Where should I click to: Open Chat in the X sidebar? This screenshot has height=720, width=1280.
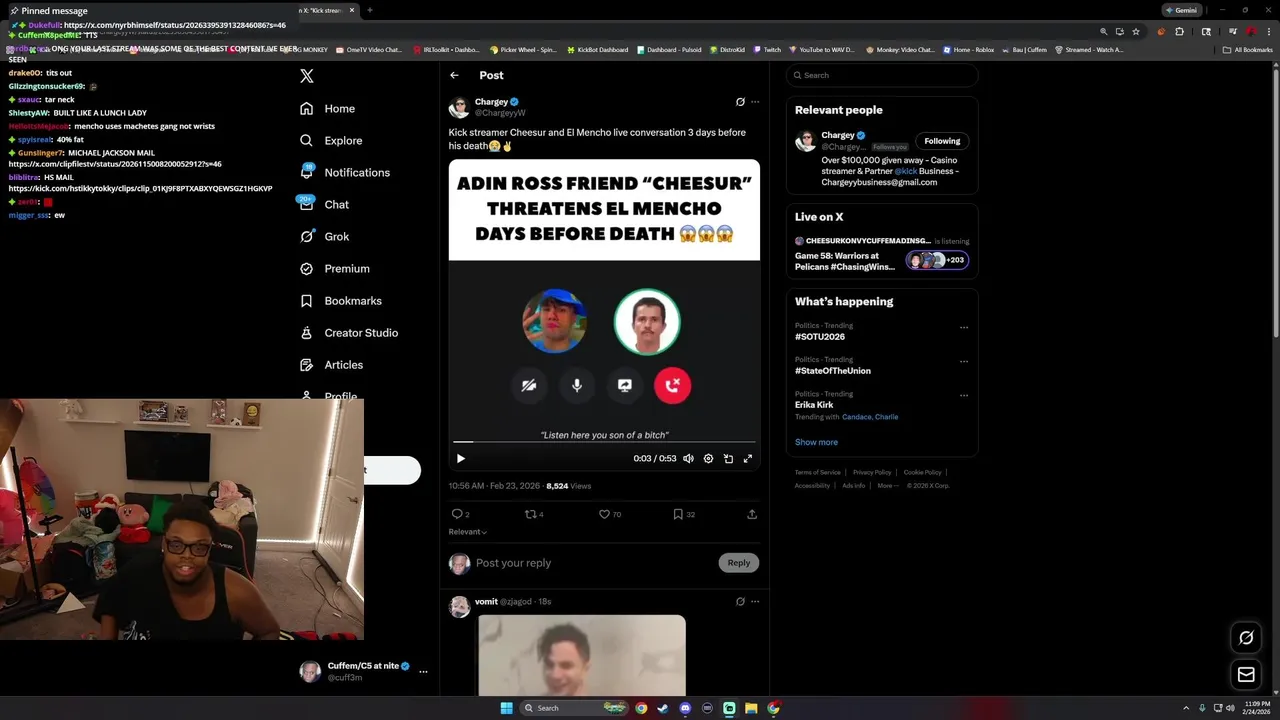point(324,205)
